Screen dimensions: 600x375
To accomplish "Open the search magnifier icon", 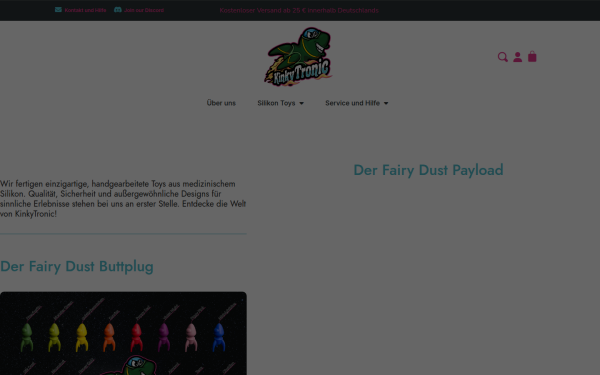I will point(502,57).
